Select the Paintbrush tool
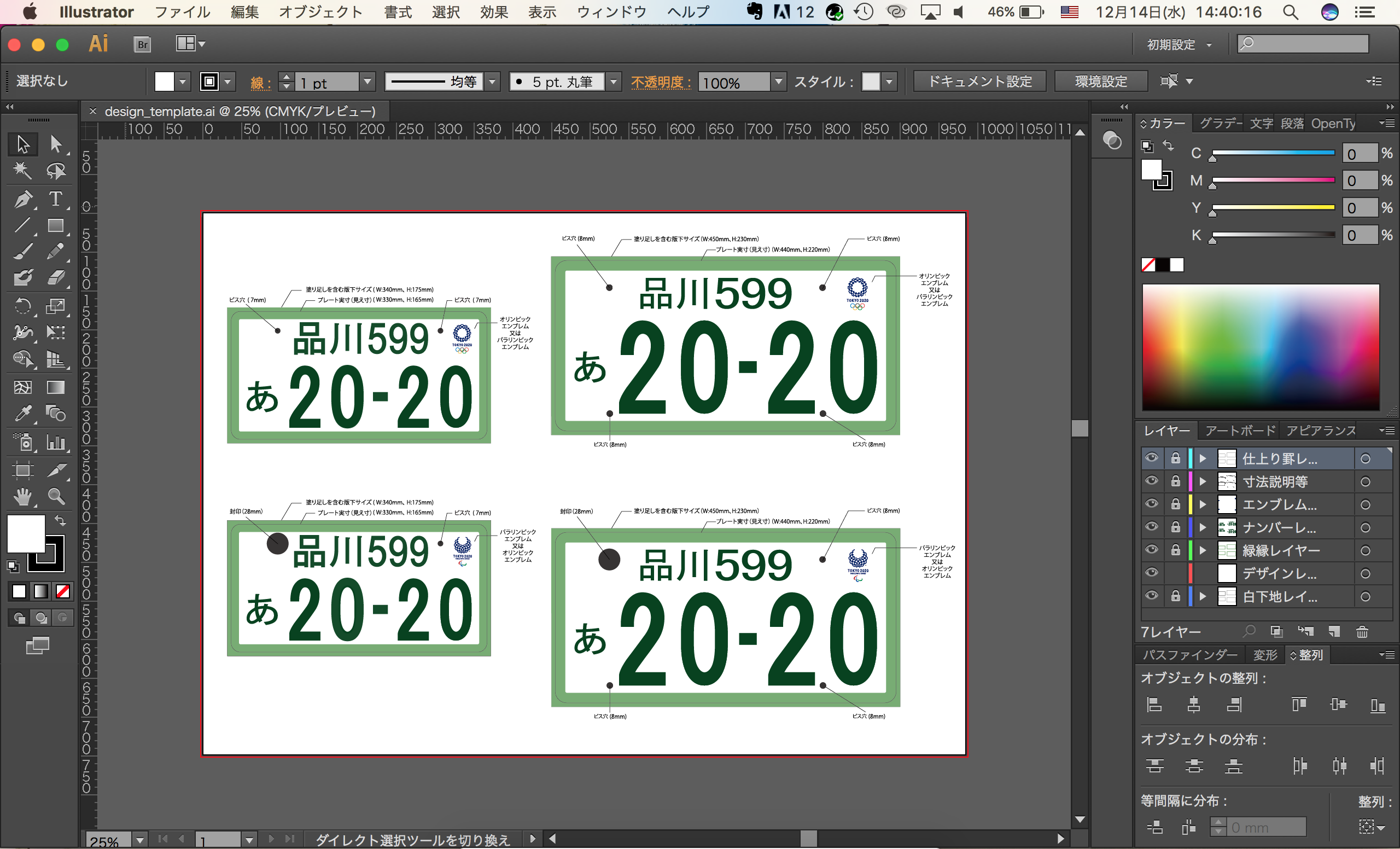This screenshot has width=1400, height=849. [23, 251]
